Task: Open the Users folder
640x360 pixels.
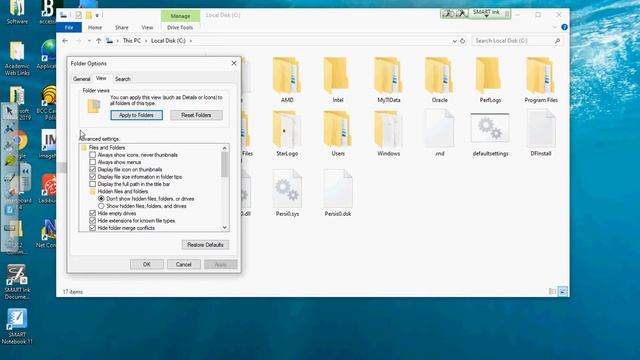Action: tap(338, 134)
